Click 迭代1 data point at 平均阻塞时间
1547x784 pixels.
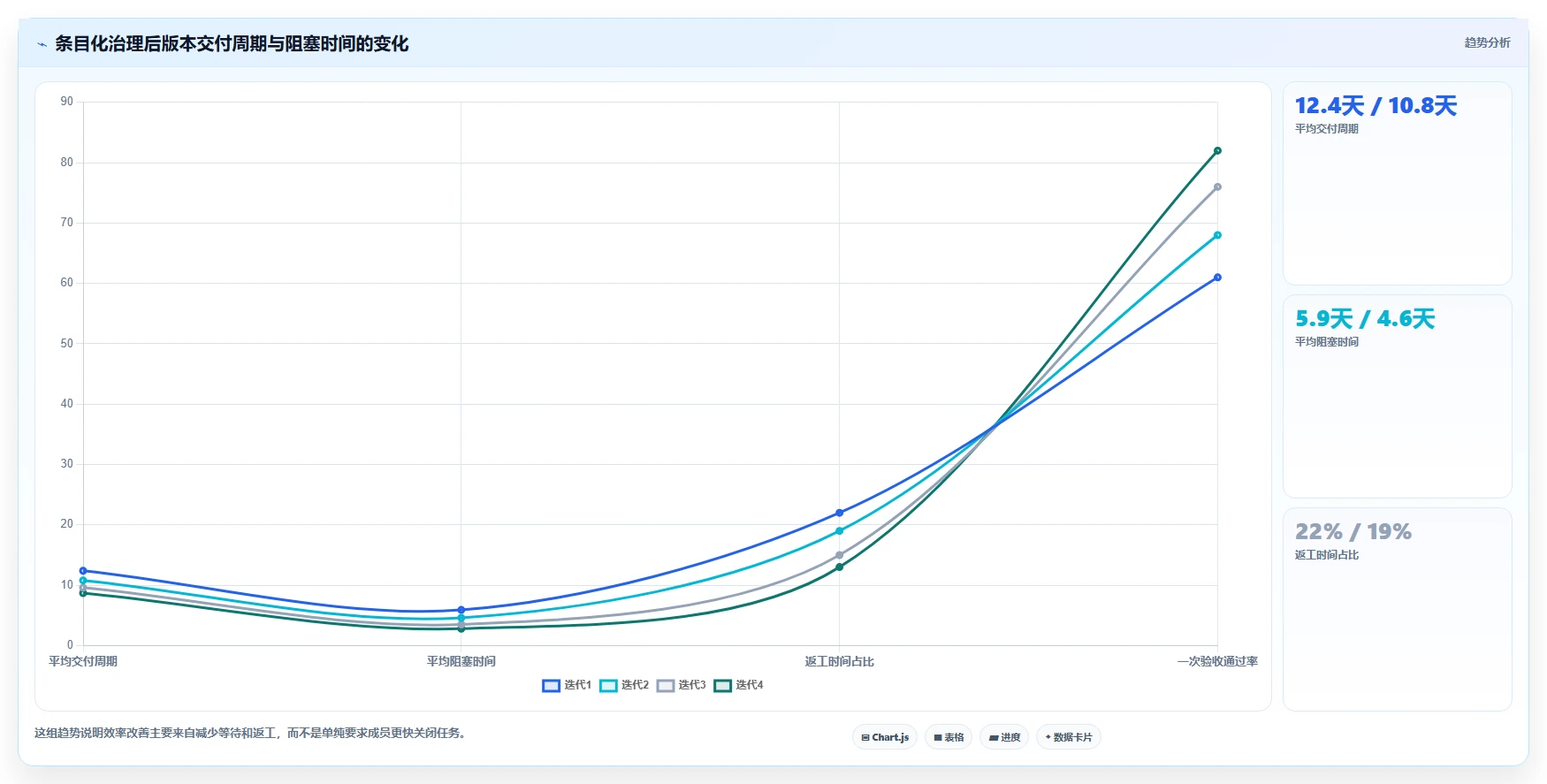click(x=461, y=610)
